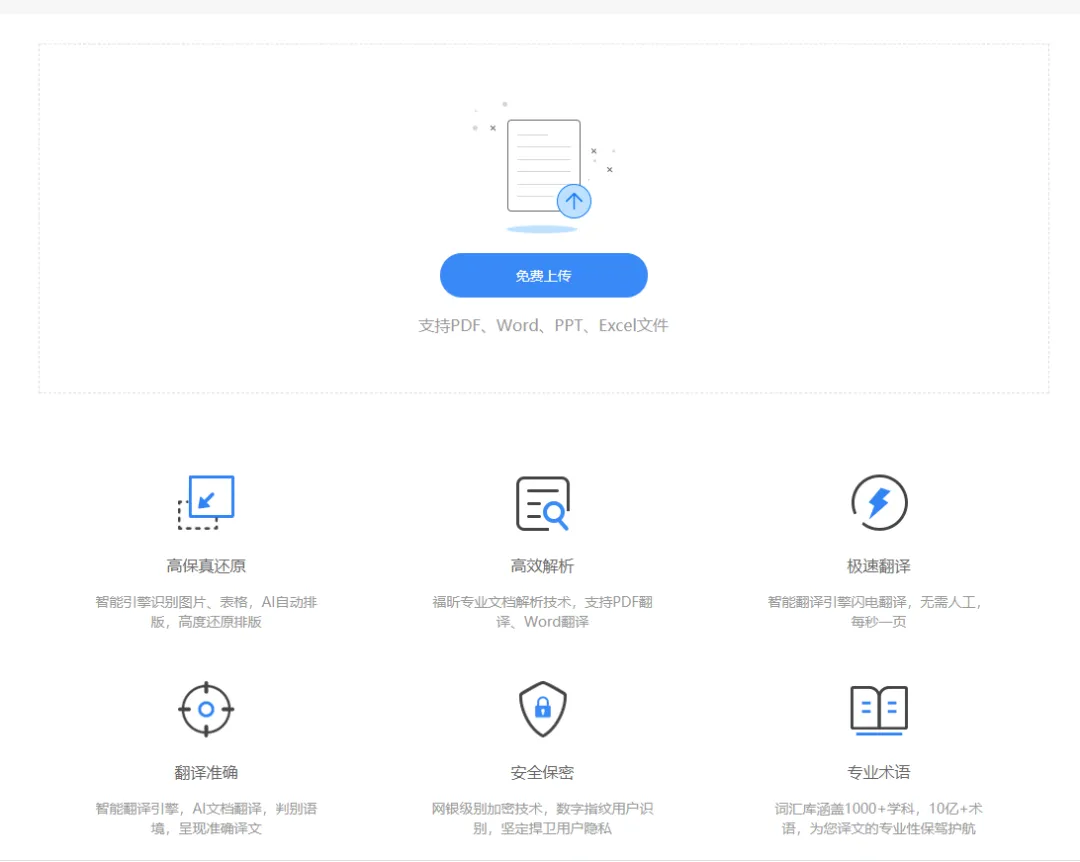
Task: Click the description containing AI文档翻译
Action: click(206, 818)
